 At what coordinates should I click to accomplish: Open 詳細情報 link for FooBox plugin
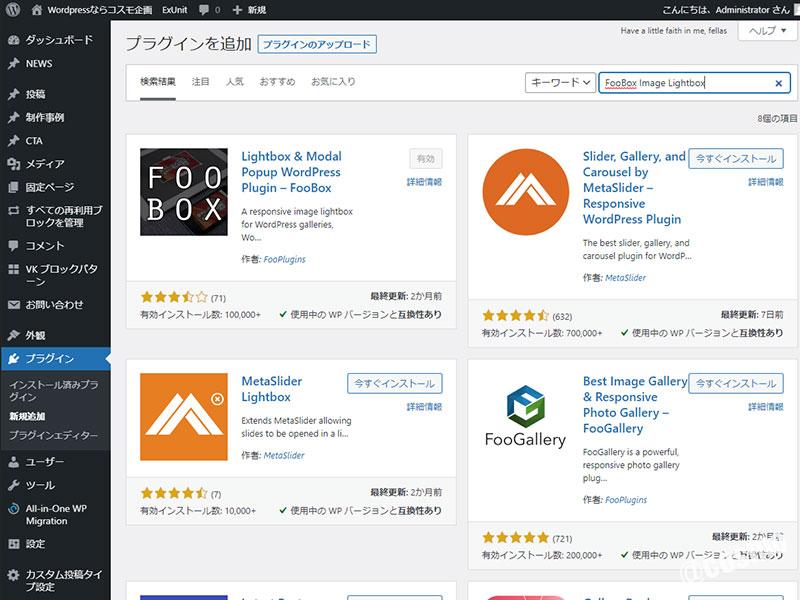click(x=424, y=182)
